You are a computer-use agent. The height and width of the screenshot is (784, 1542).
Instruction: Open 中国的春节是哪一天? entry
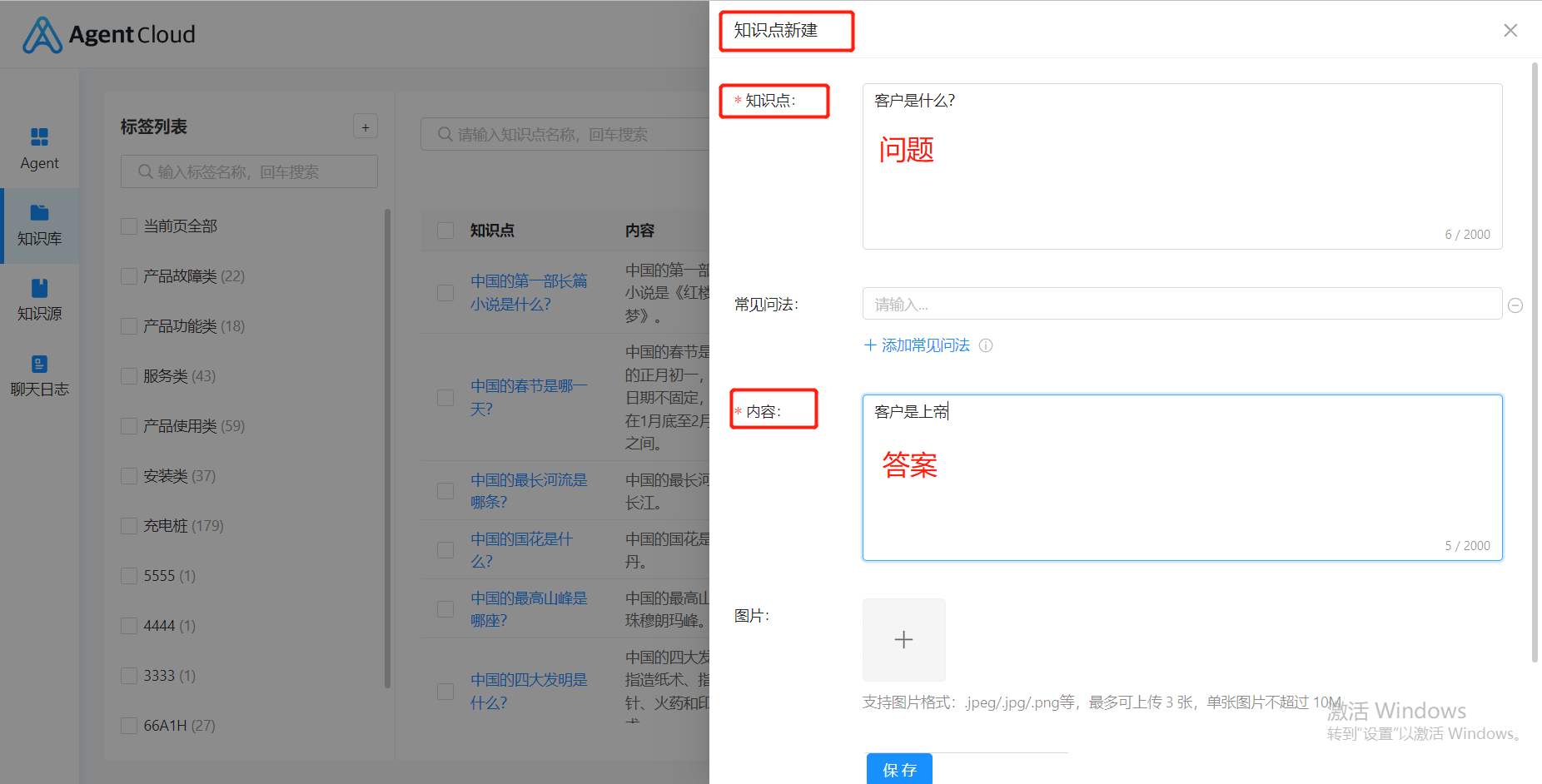click(x=529, y=398)
